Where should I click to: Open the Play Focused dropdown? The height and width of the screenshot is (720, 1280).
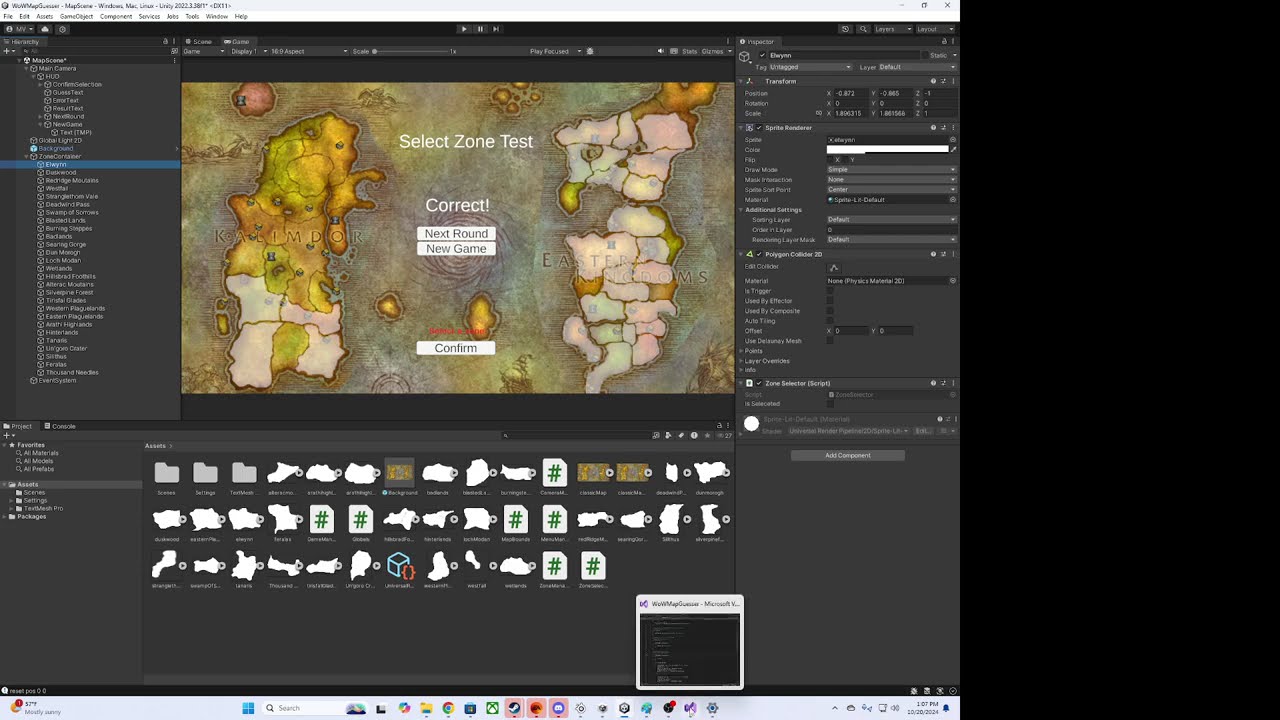pyautogui.click(x=553, y=51)
